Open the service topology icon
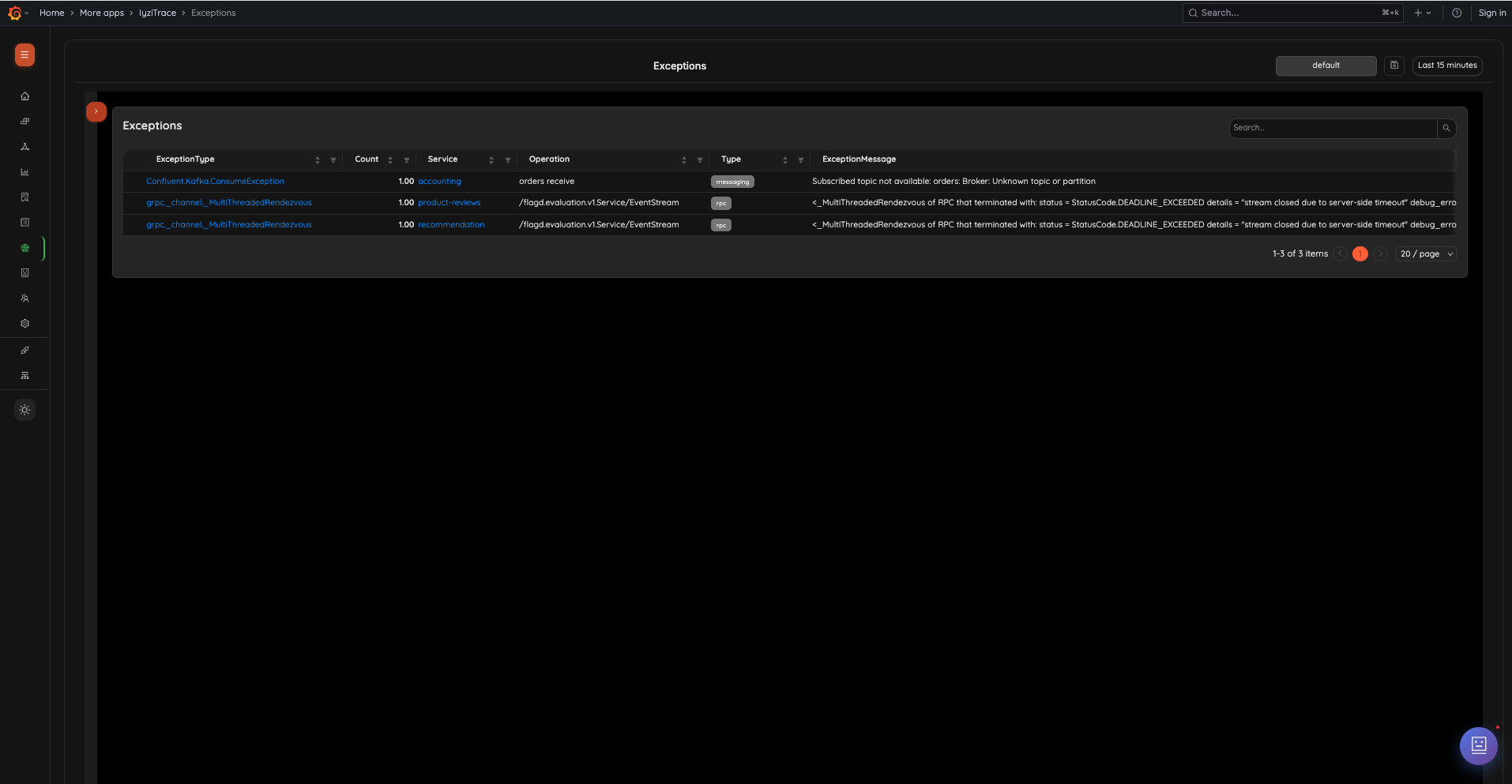 click(x=24, y=147)
